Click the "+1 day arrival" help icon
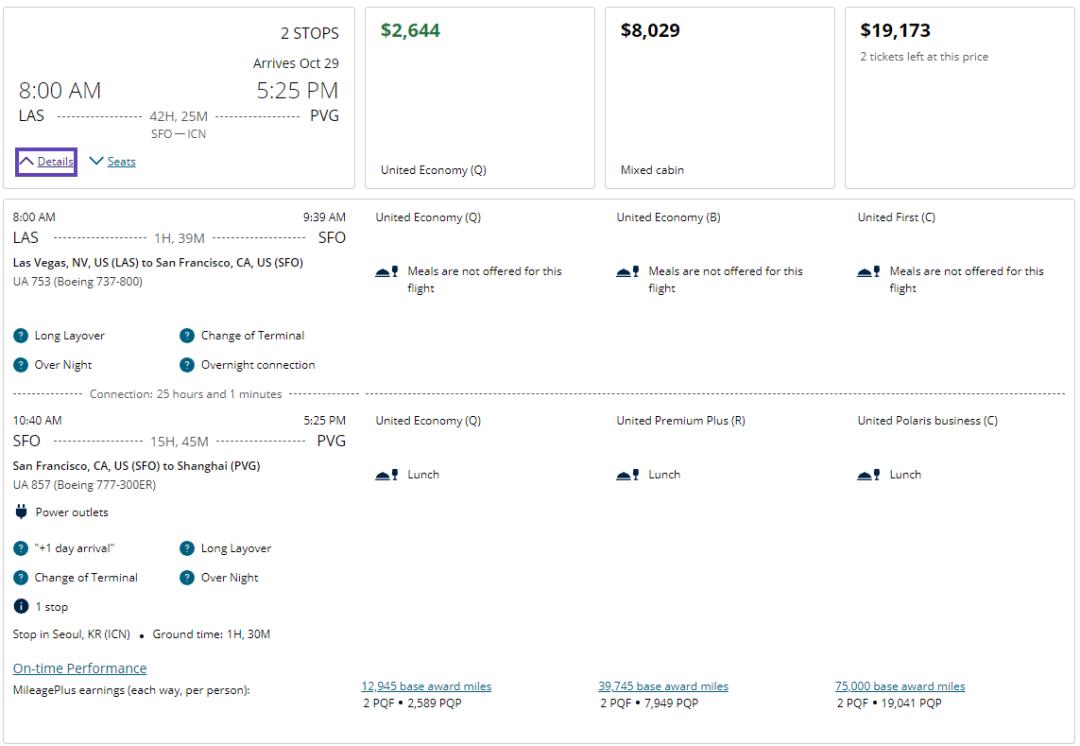 [x=21, y=548]
